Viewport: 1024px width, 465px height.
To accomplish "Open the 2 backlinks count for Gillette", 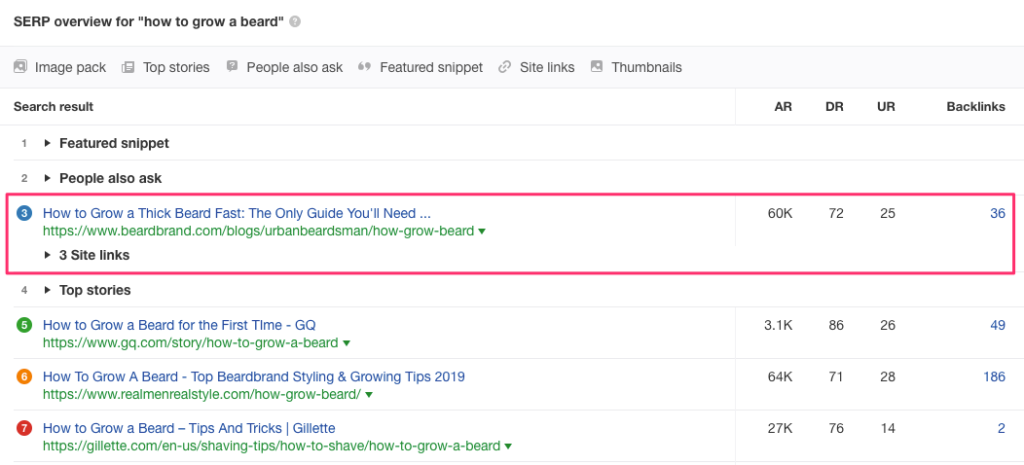I will (x=1001, y=428).
